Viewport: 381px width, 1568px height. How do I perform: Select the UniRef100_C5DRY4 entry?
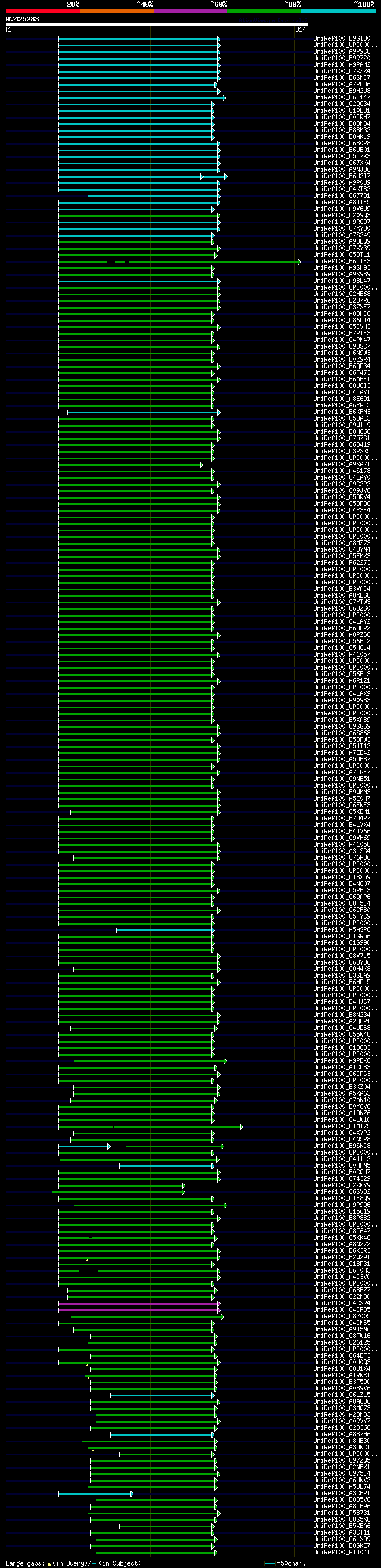342,497
